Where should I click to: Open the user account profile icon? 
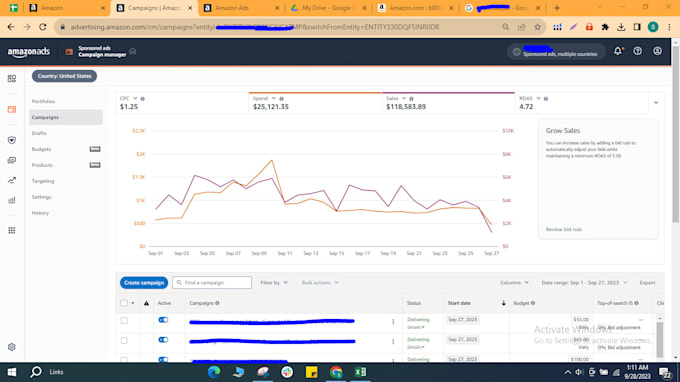click(657, 51)
